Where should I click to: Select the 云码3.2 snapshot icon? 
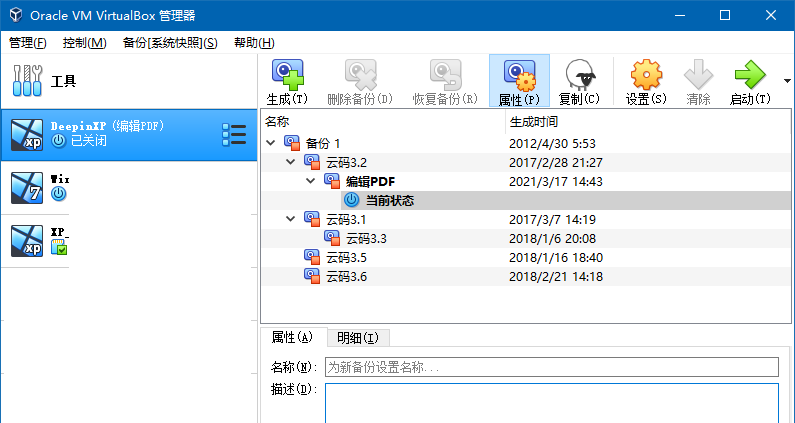click(x=312, y=162)
